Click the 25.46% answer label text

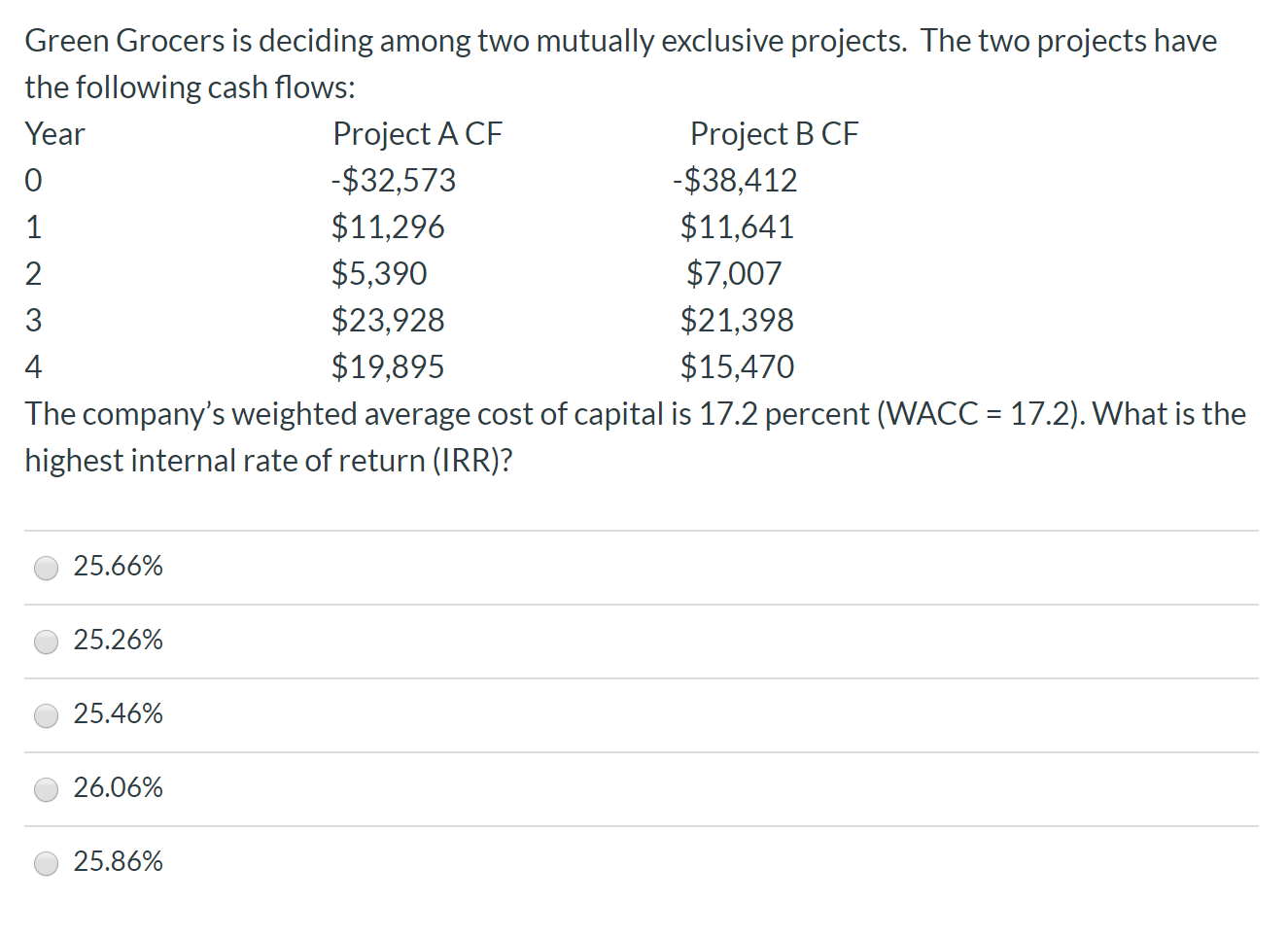tap(118, 713)
